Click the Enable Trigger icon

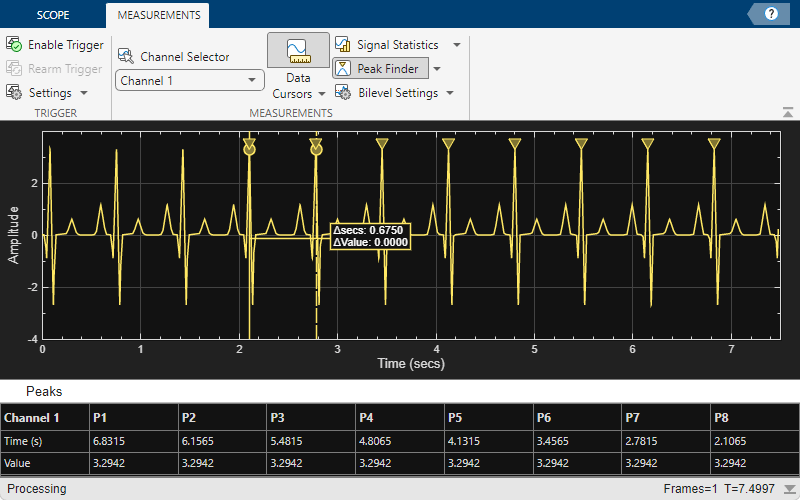[15, 45]
